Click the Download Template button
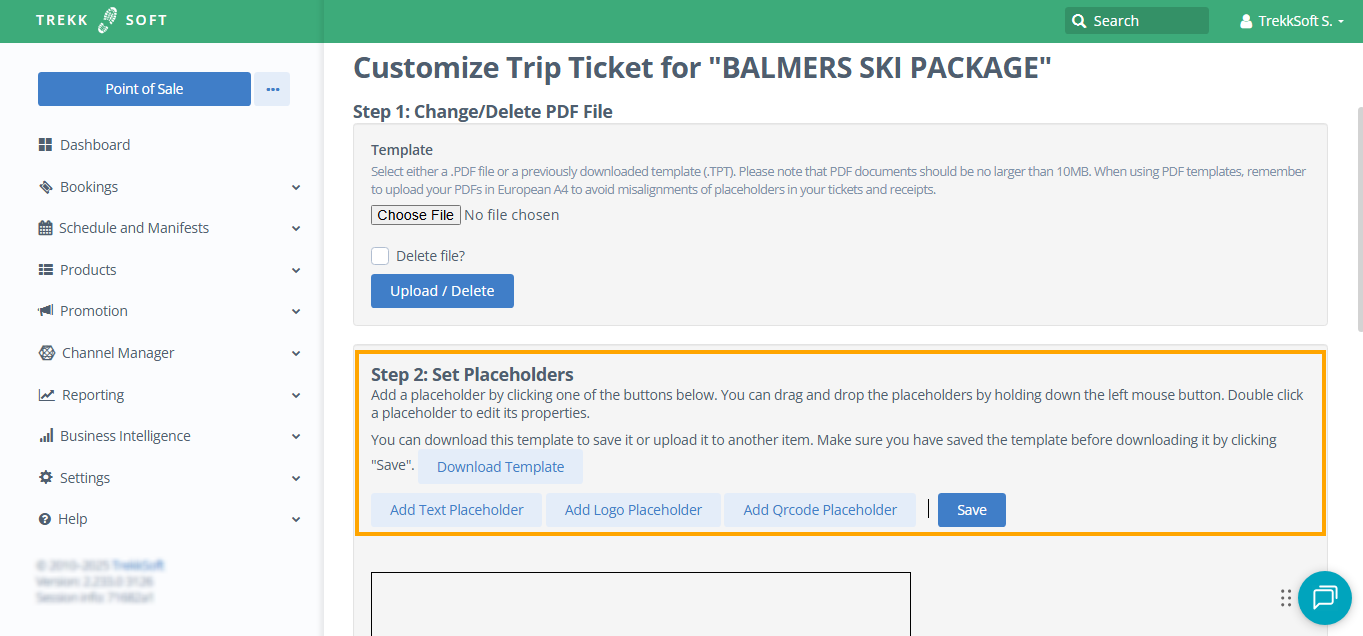The width and height of the screenshot is (1363, 636). tap(500, 467)
